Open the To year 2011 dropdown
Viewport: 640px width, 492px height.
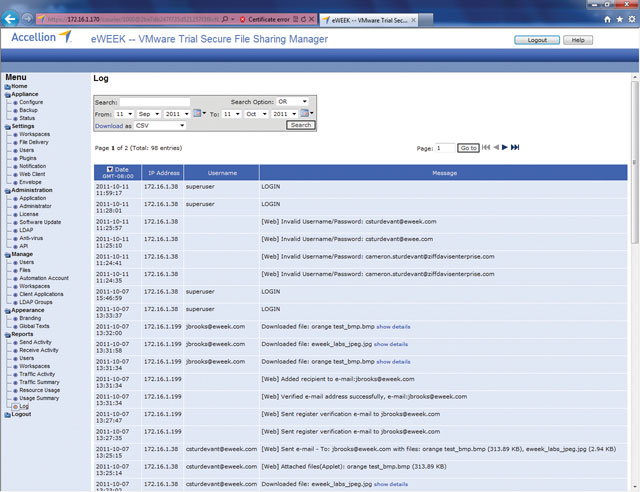(x=284, y=114)
